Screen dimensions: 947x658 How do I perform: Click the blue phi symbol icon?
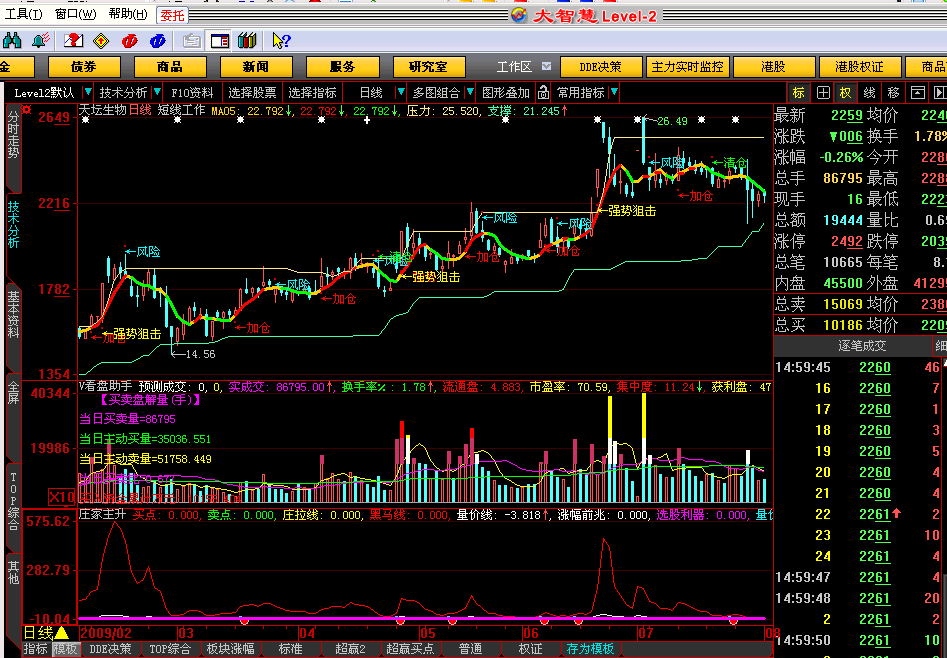(158, 40)
